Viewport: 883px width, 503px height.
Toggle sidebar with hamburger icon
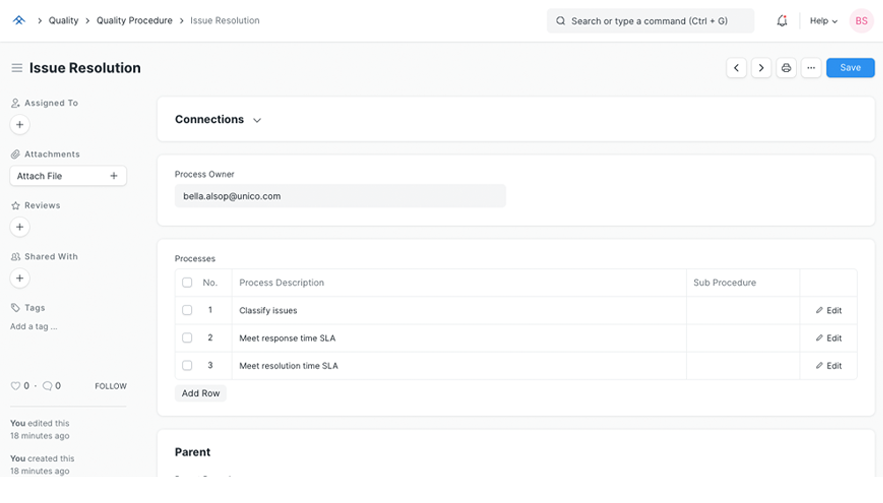coord(17,68)
